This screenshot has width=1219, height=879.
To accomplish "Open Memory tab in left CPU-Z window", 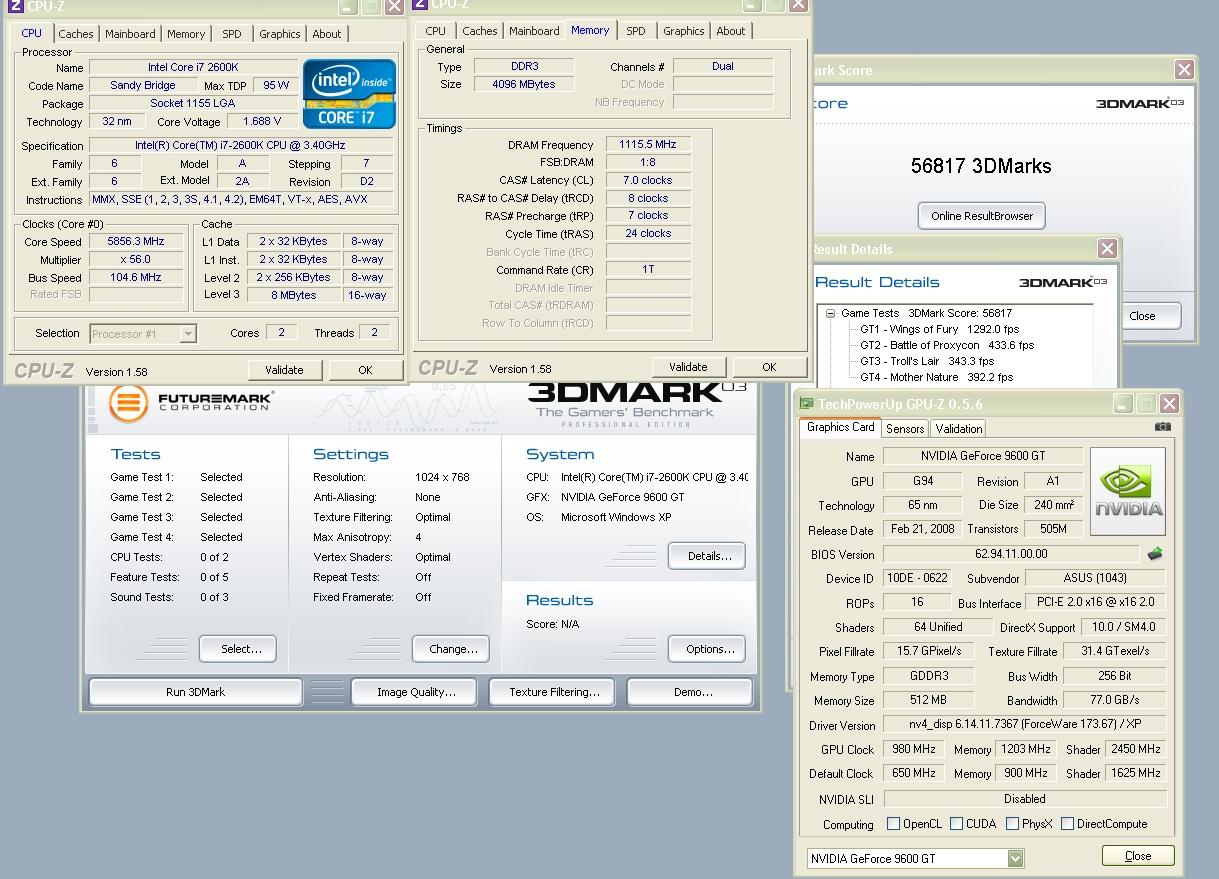I will coord(186,34).
